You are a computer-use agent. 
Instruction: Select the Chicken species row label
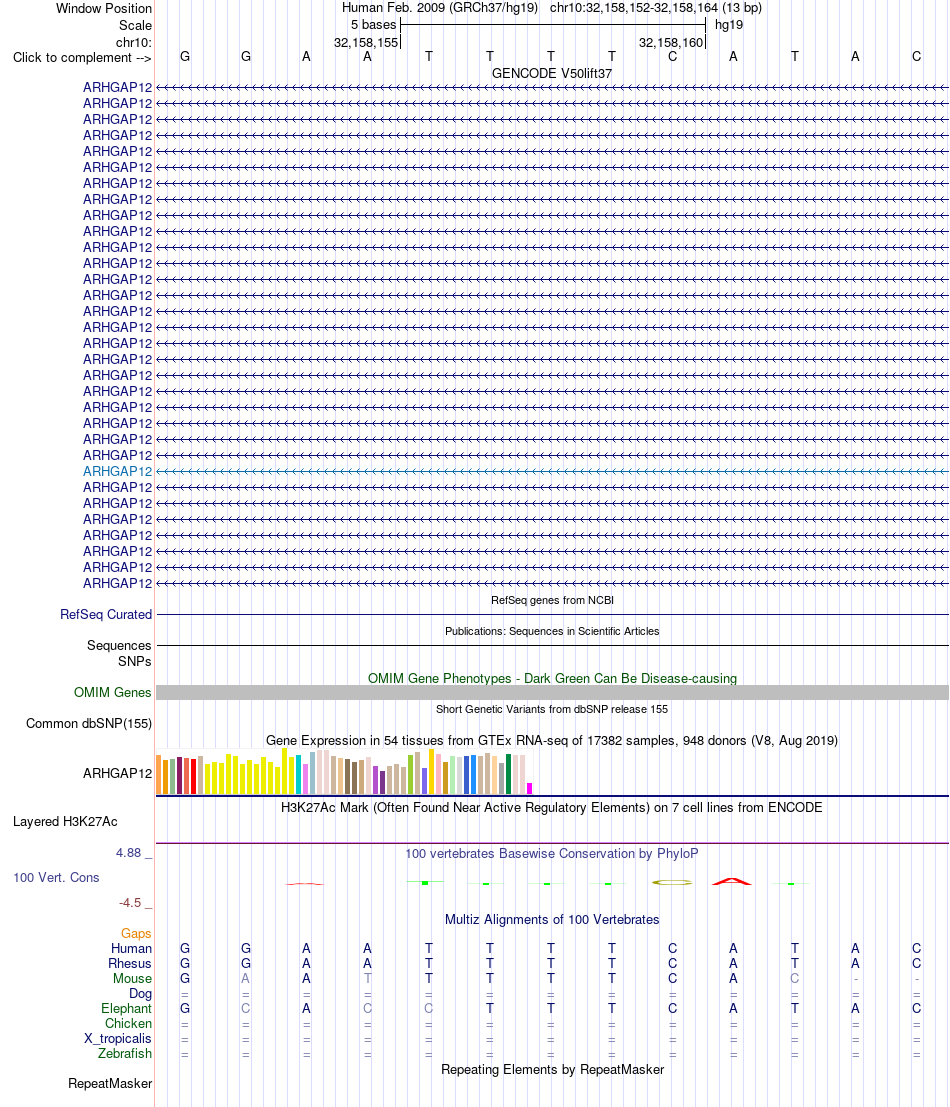tap(128, 1023)
